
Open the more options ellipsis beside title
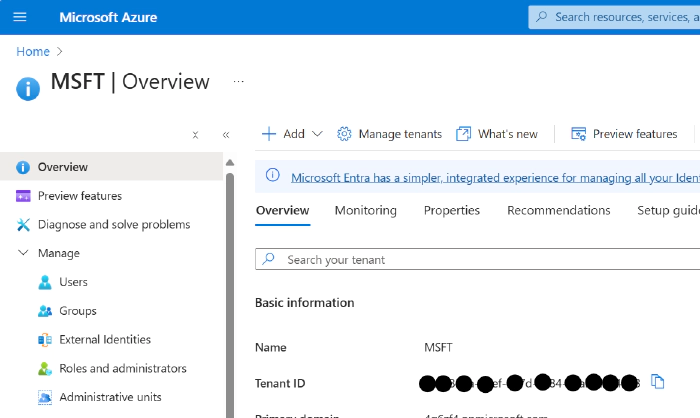[238, 81]
